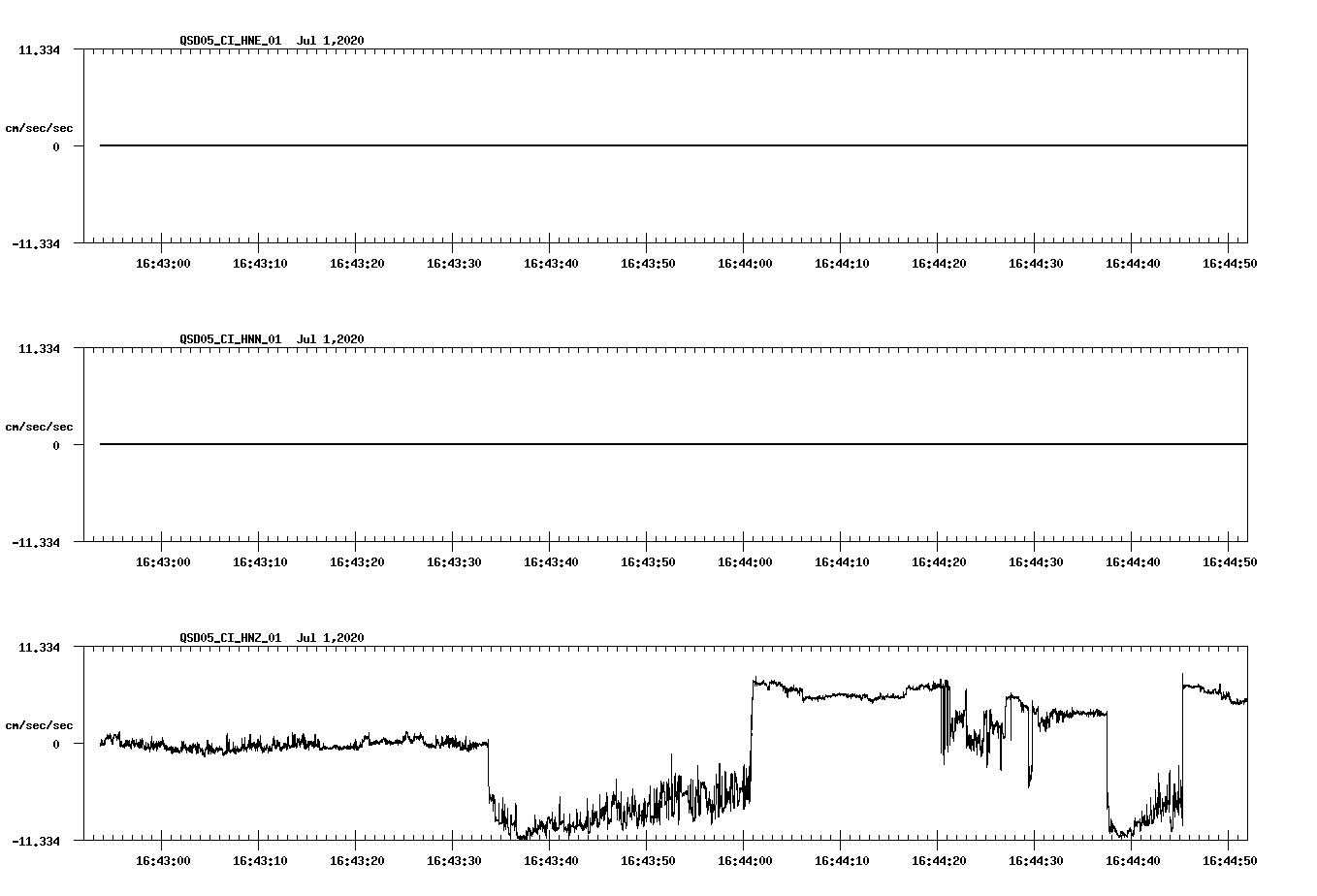The height and width of the screenshot is (896, 1317).
Task: Click 16:43:00 time label under HNZ plot
Action: tap(163, 861)
